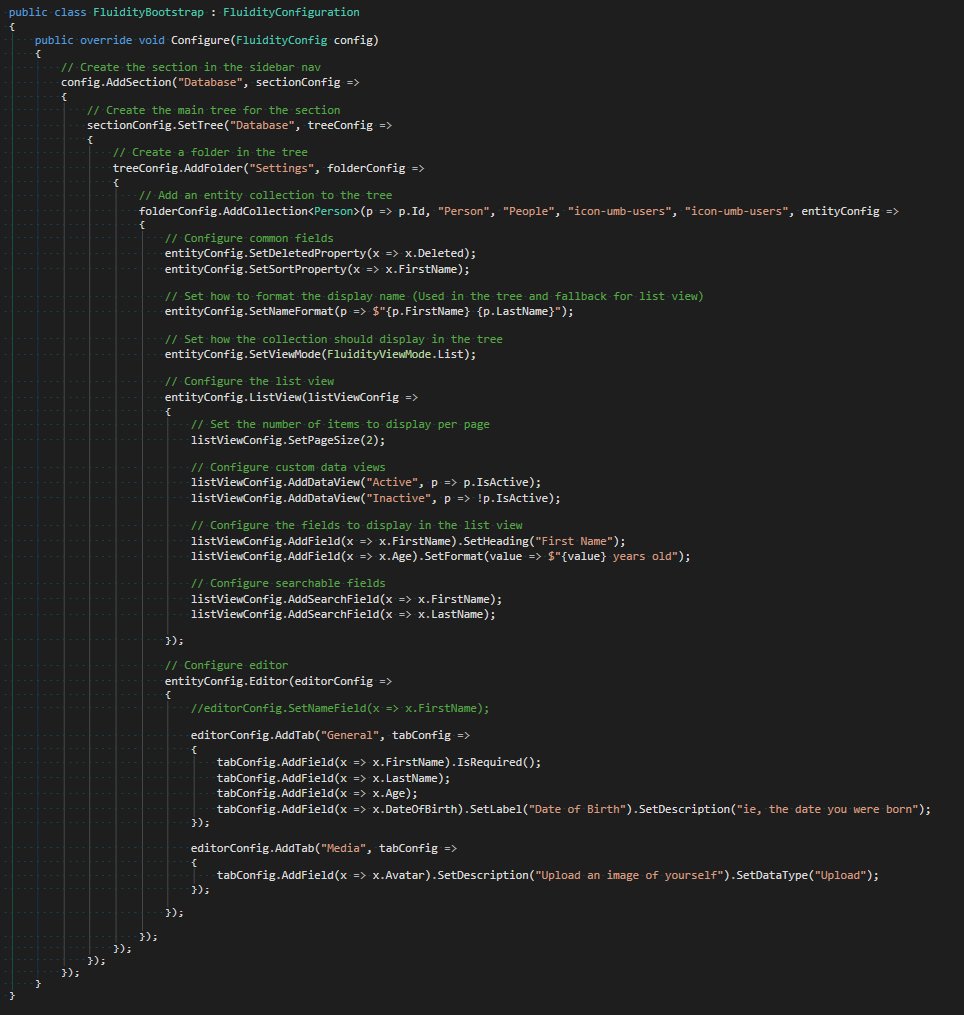Click the "Database" string in AddSection call
964x1015 pixels.
[210, 82]
